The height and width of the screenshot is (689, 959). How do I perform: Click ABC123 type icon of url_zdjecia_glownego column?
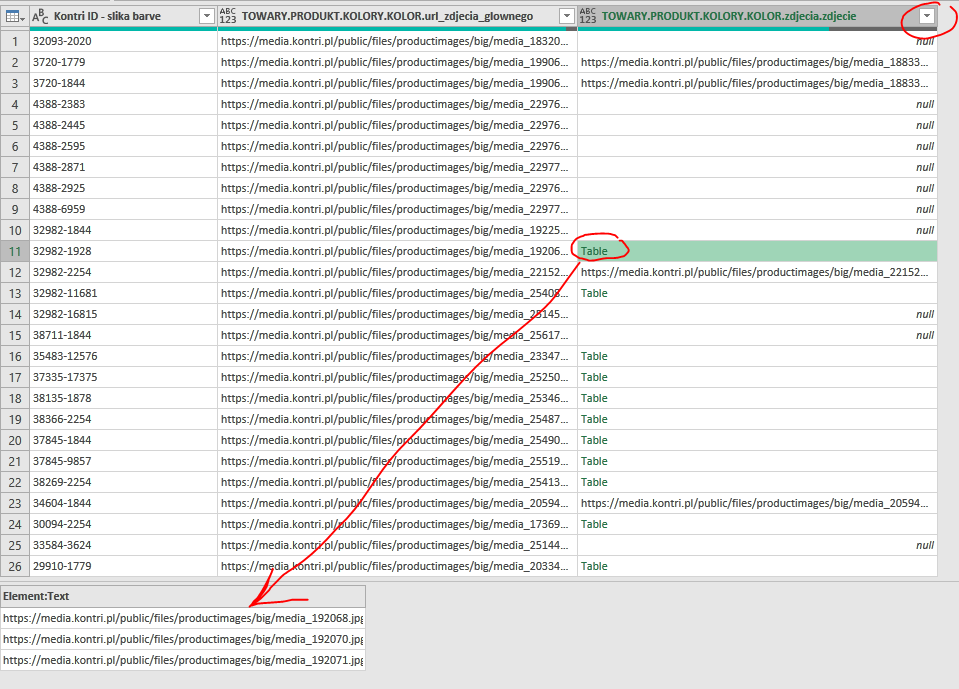pos(228,17)
